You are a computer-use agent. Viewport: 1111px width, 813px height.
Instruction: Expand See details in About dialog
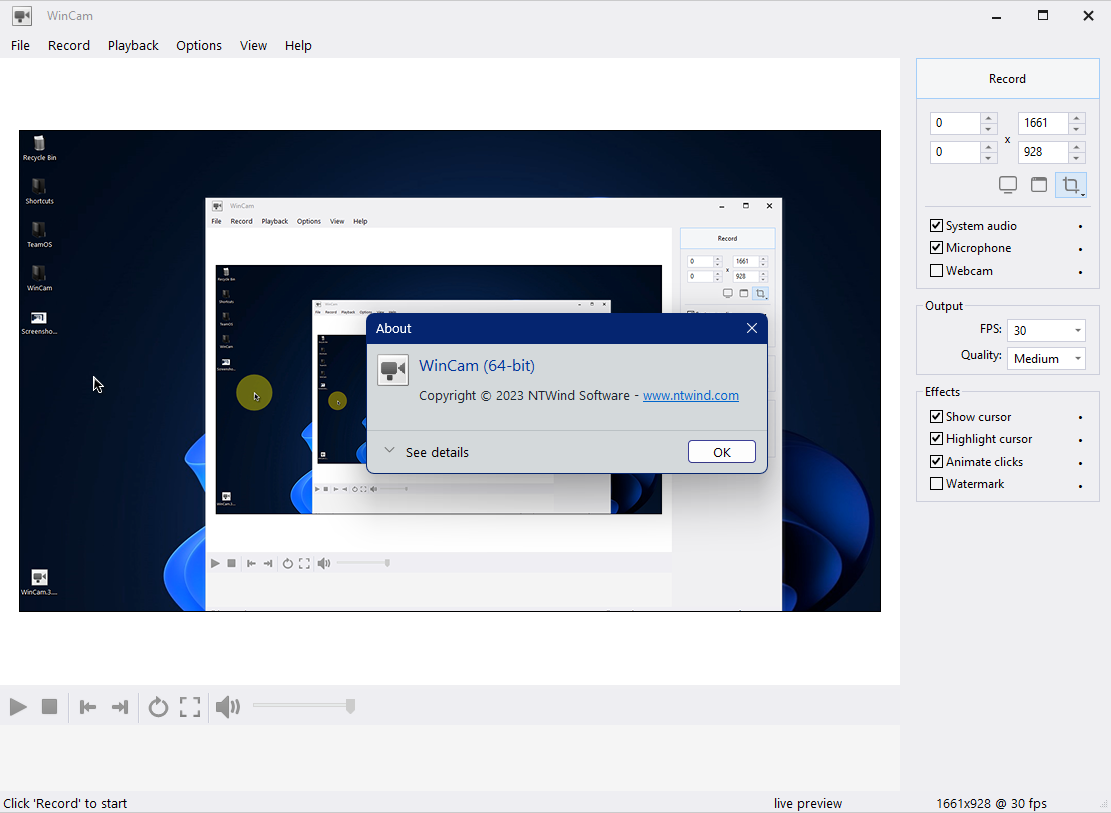[x=426, y=452]
